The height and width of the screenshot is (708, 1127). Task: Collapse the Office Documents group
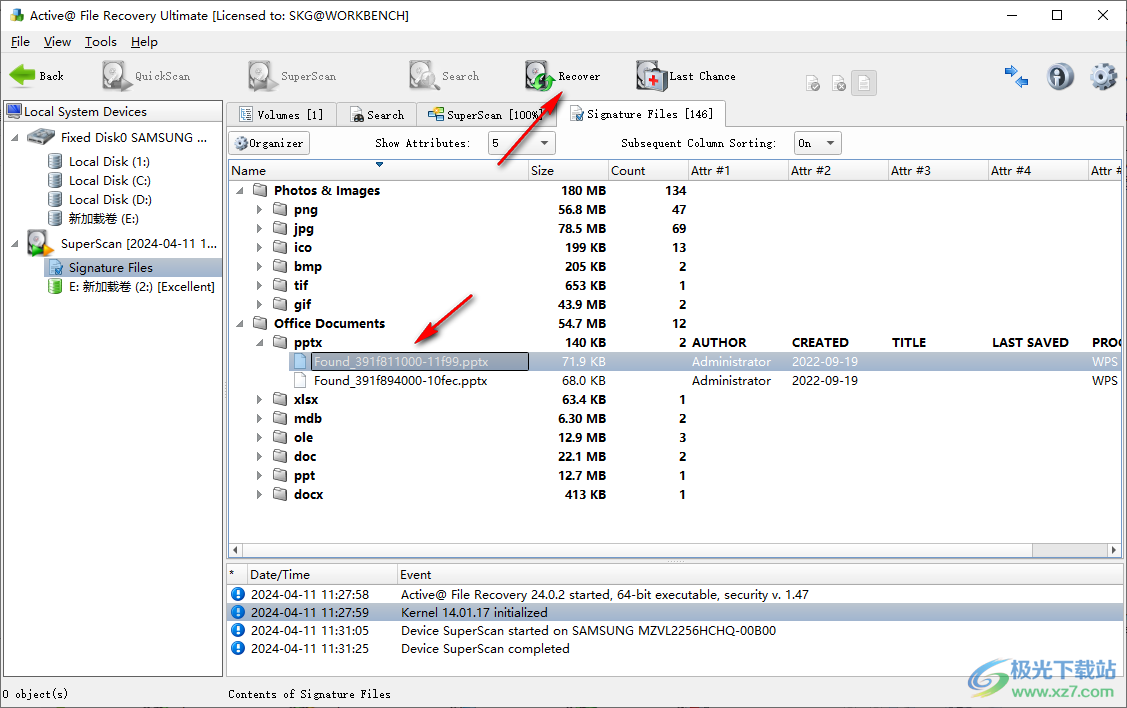coord(240,324)
